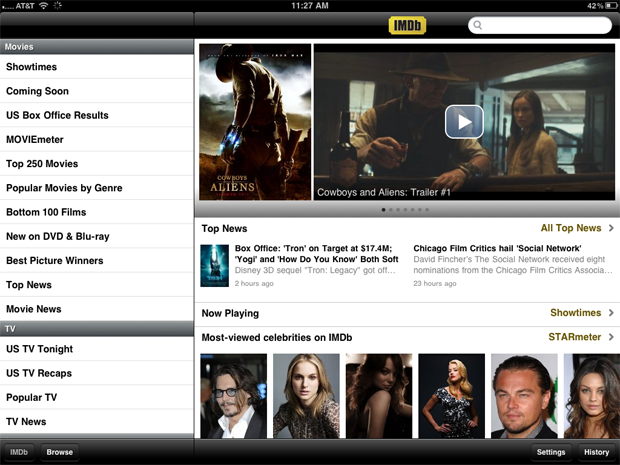This screenshot has height=465, width=620.
Task: Select fifth celebrity photo, man with slicked hair
Action: [524, 396]
